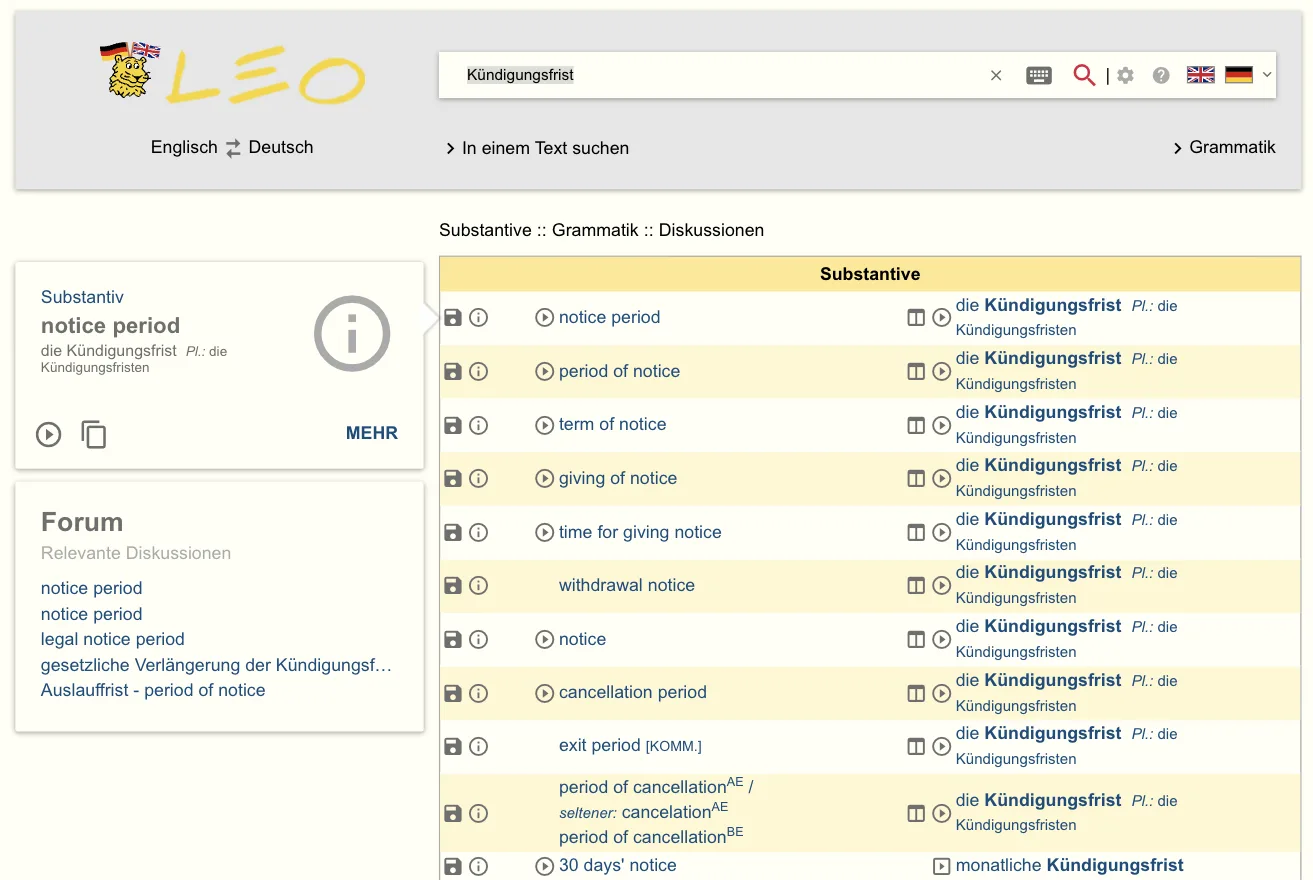Play German audio in 'cancellation period' row
This screenshot has height=880, width=1313.
[941, 693]
